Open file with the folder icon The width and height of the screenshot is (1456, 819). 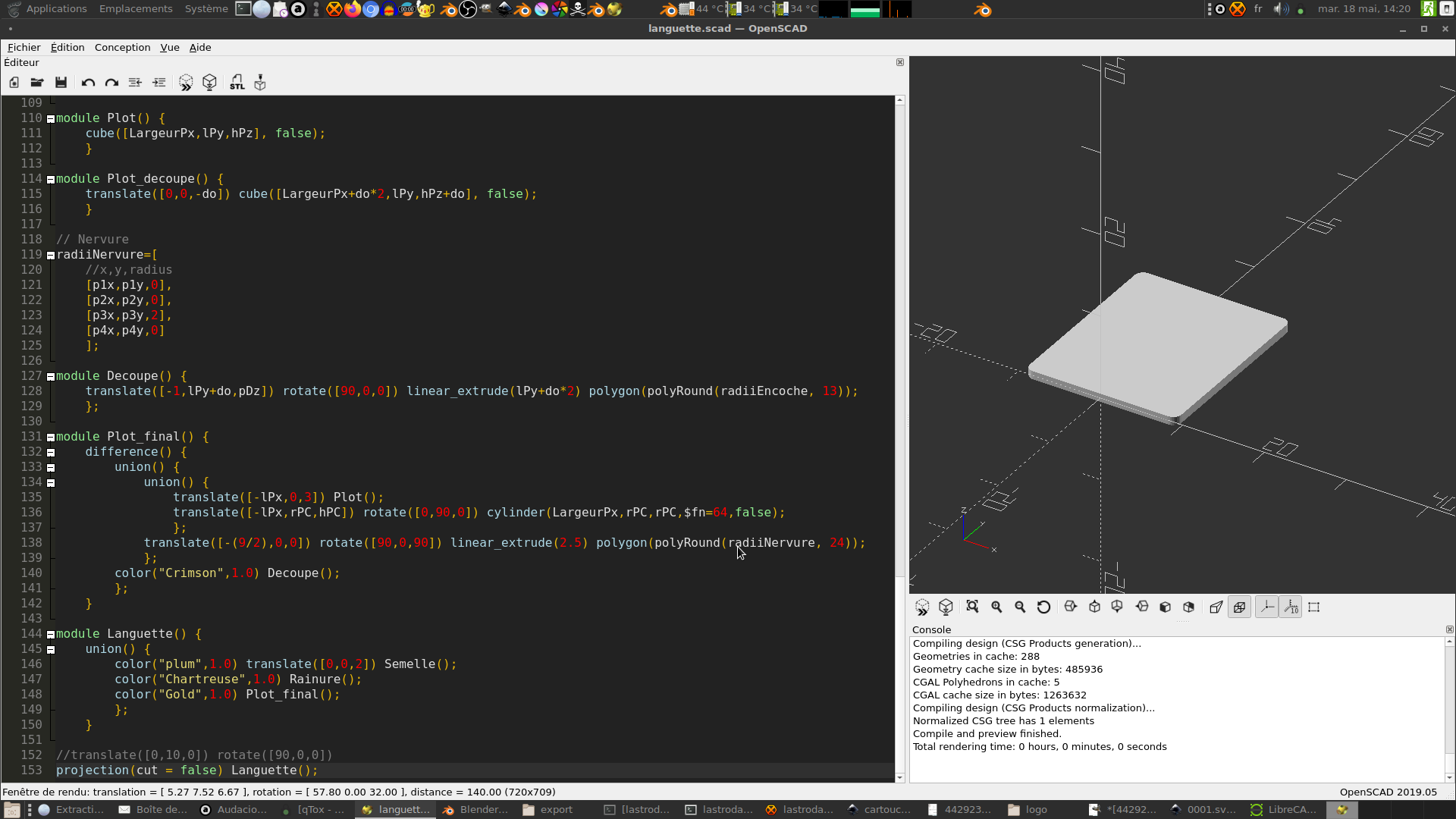pos(36,83)
